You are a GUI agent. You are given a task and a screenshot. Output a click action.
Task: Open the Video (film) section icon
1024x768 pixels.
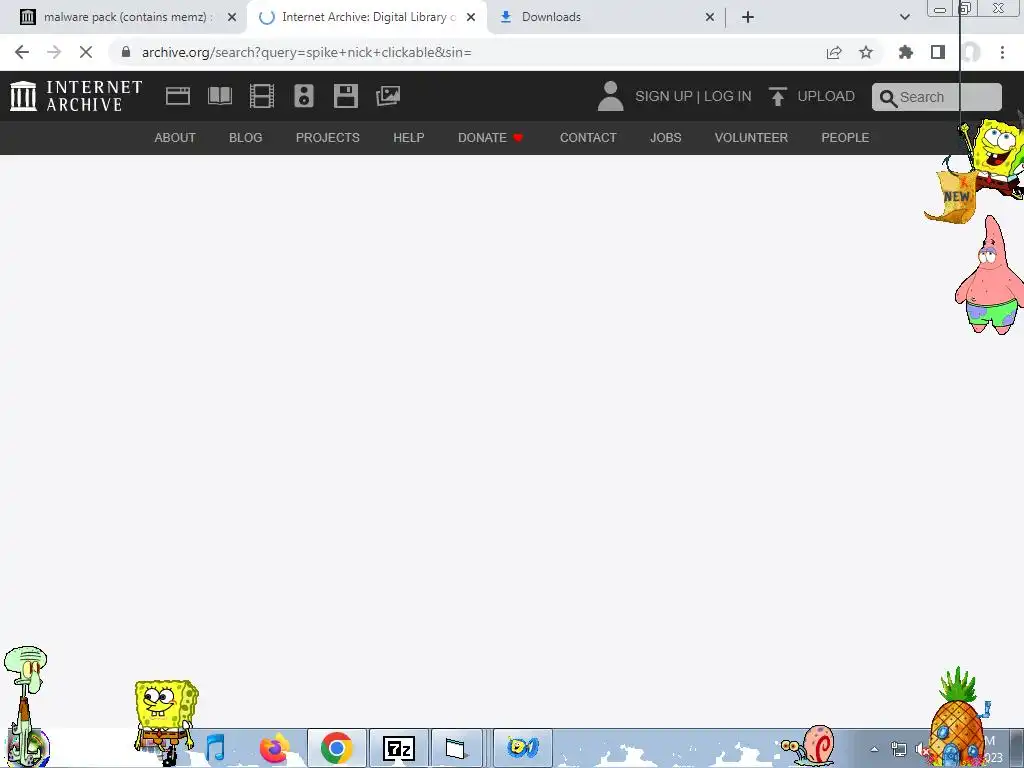tap(262, 96)
